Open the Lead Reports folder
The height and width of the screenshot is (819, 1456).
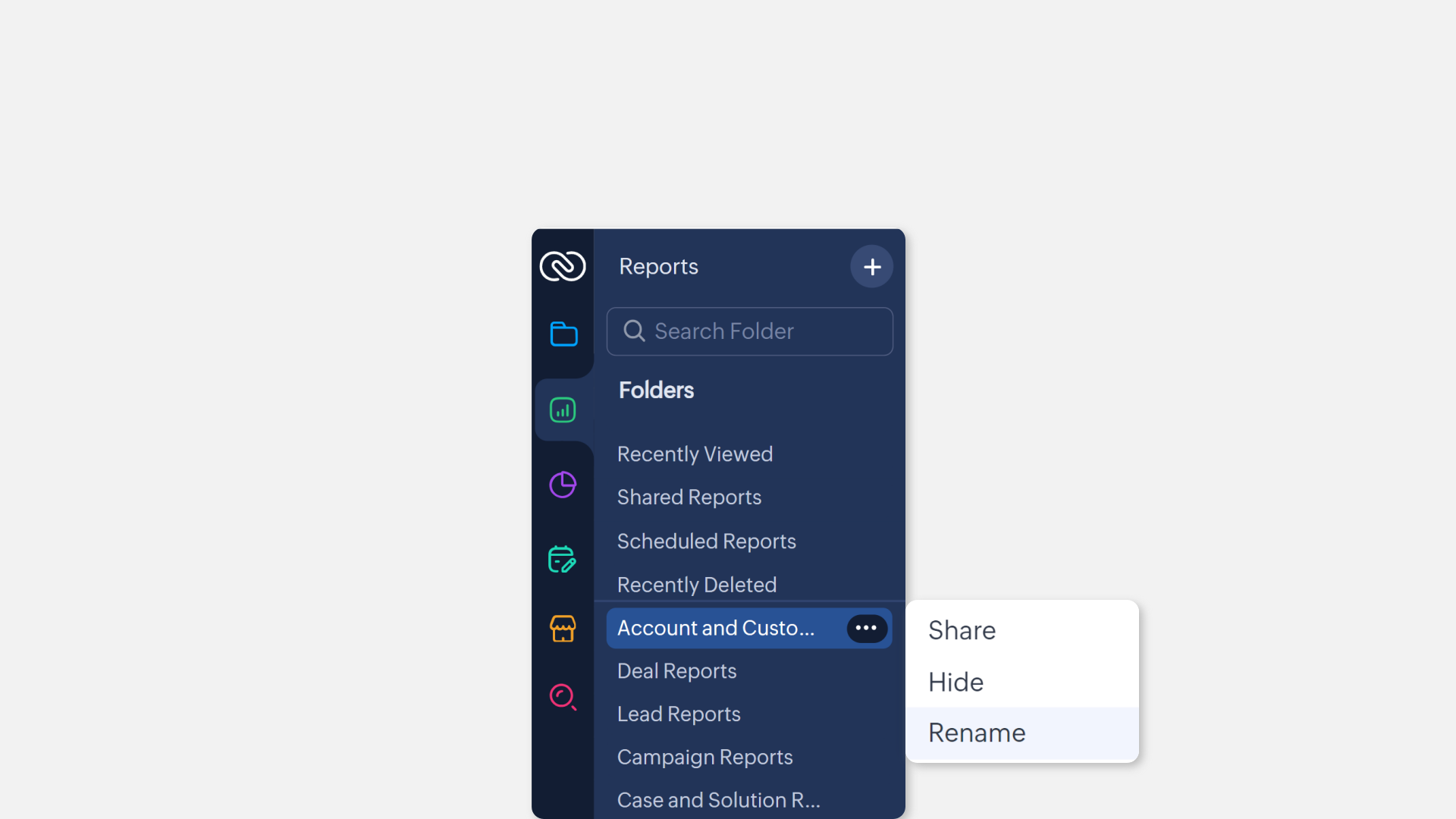679,714
